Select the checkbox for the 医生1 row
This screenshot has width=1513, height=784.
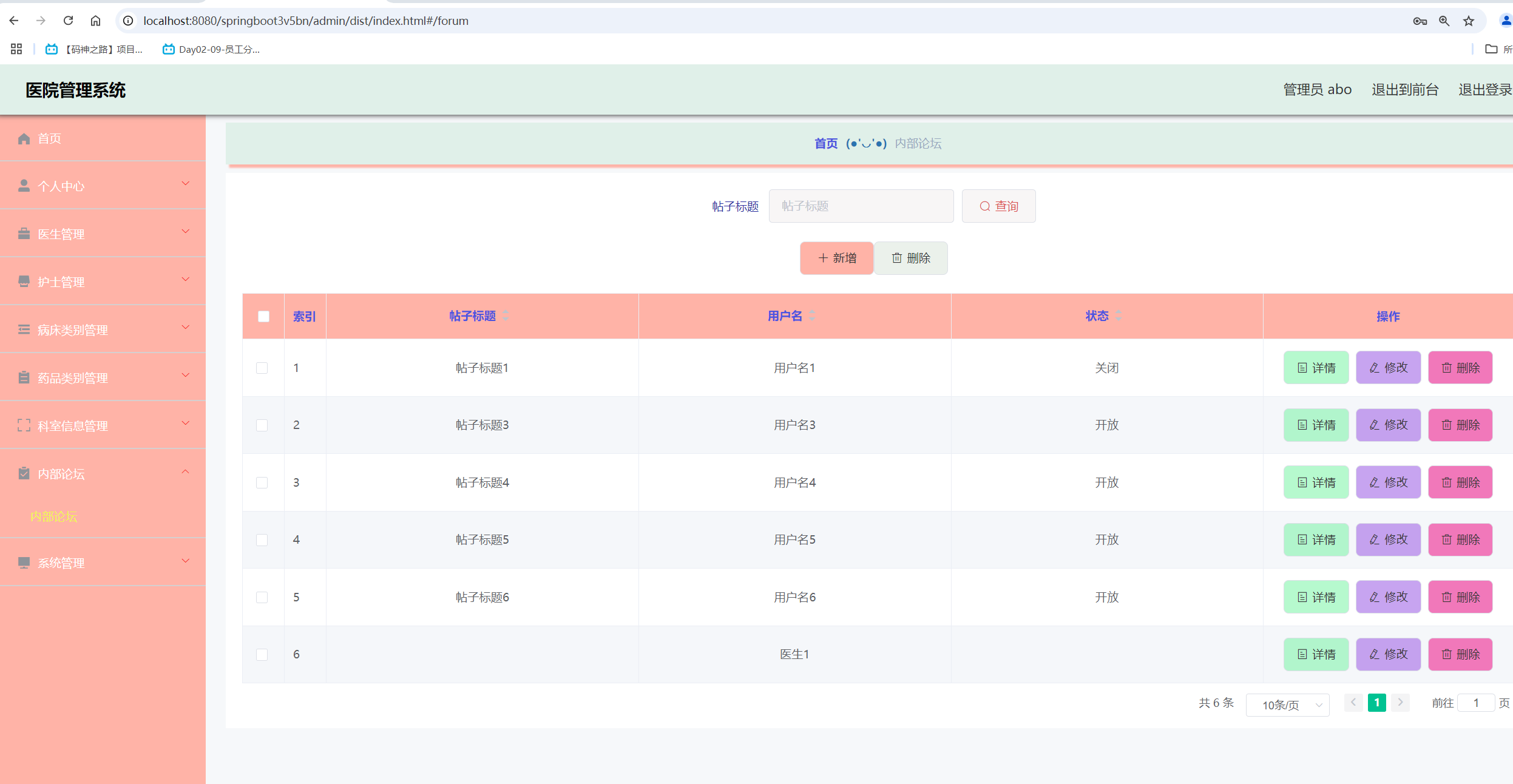pos(262,654)
